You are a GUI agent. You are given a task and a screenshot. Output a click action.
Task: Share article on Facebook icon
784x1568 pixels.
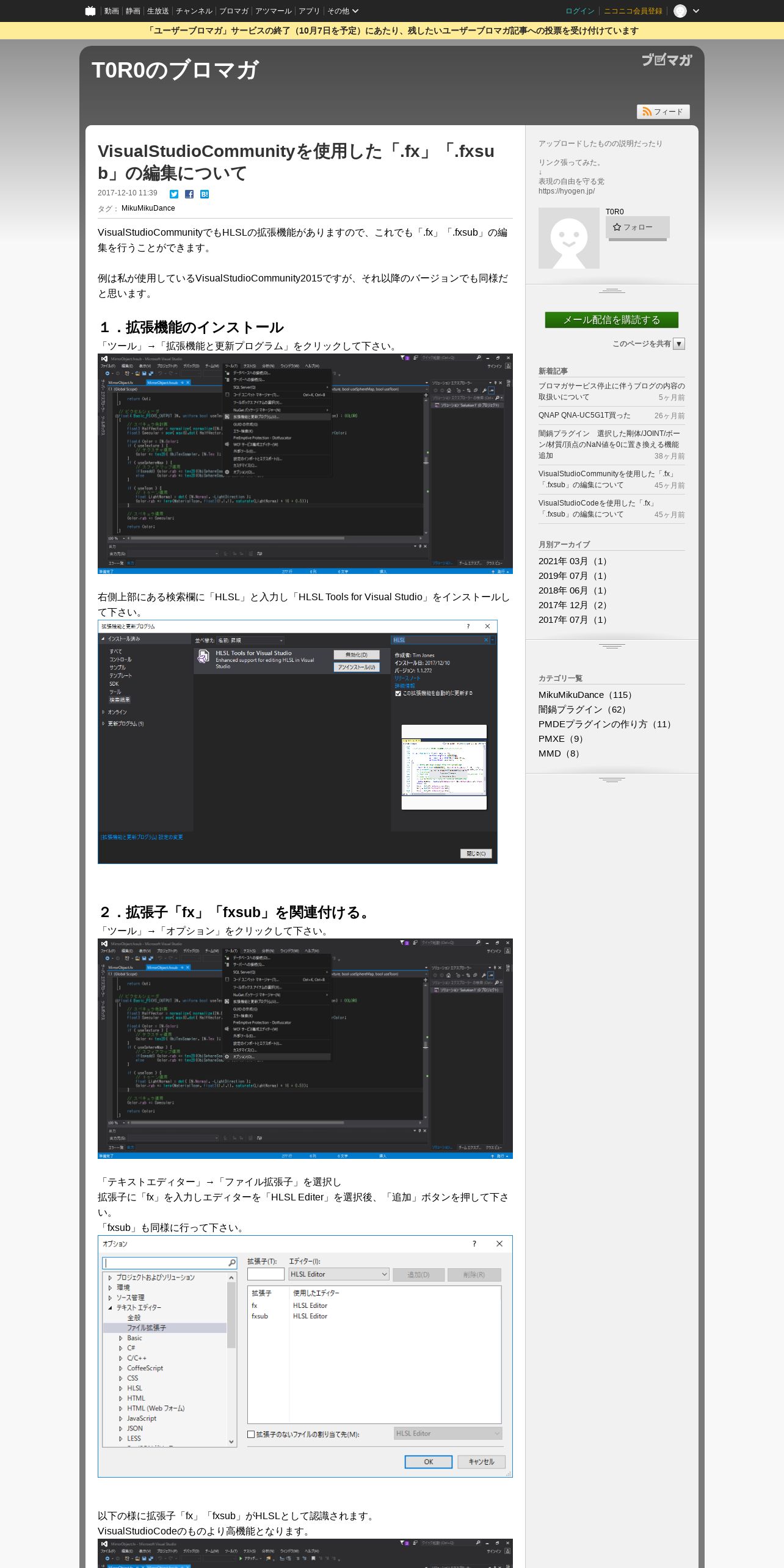(189, 194)
